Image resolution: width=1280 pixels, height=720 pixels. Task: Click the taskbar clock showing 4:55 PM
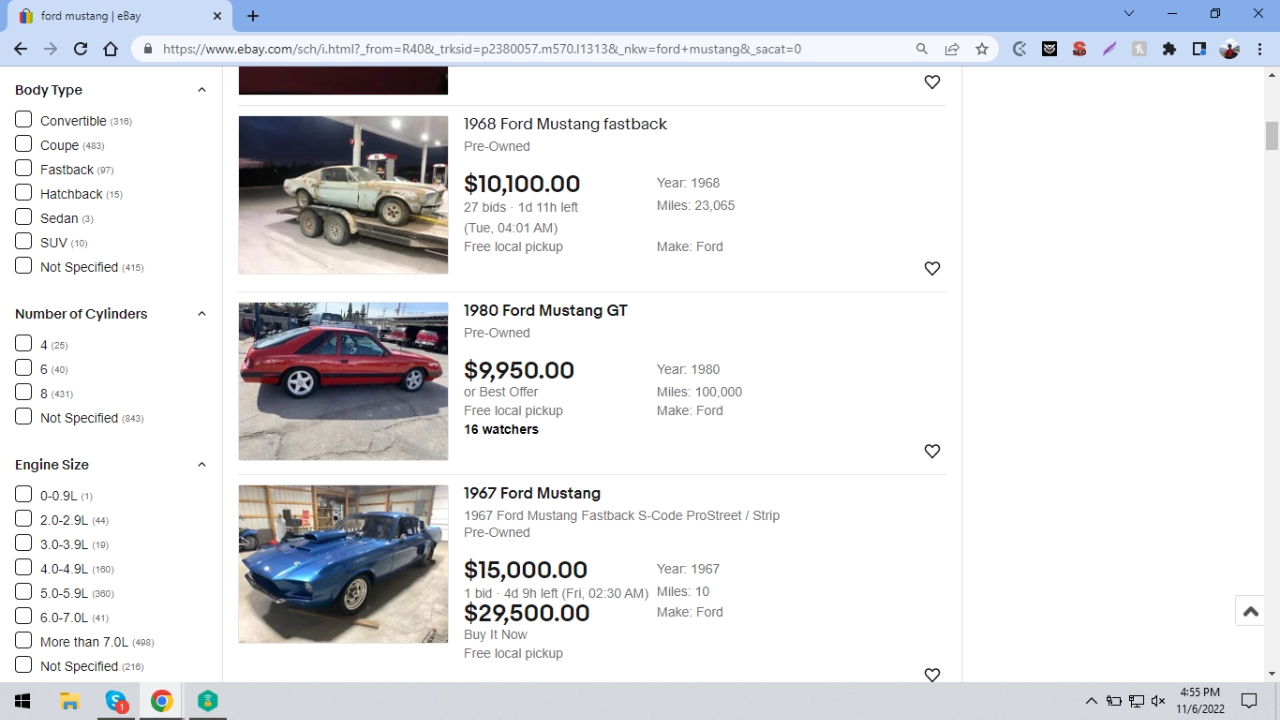pos(1200,700)
